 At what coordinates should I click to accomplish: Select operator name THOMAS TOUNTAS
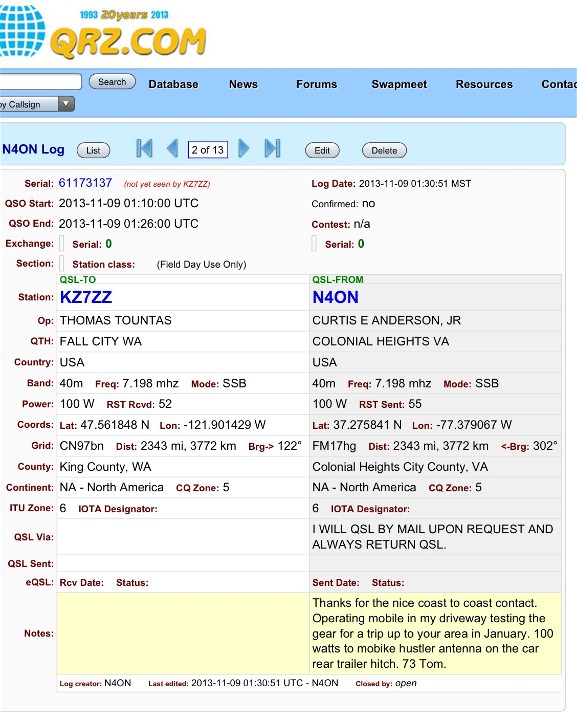116,320
